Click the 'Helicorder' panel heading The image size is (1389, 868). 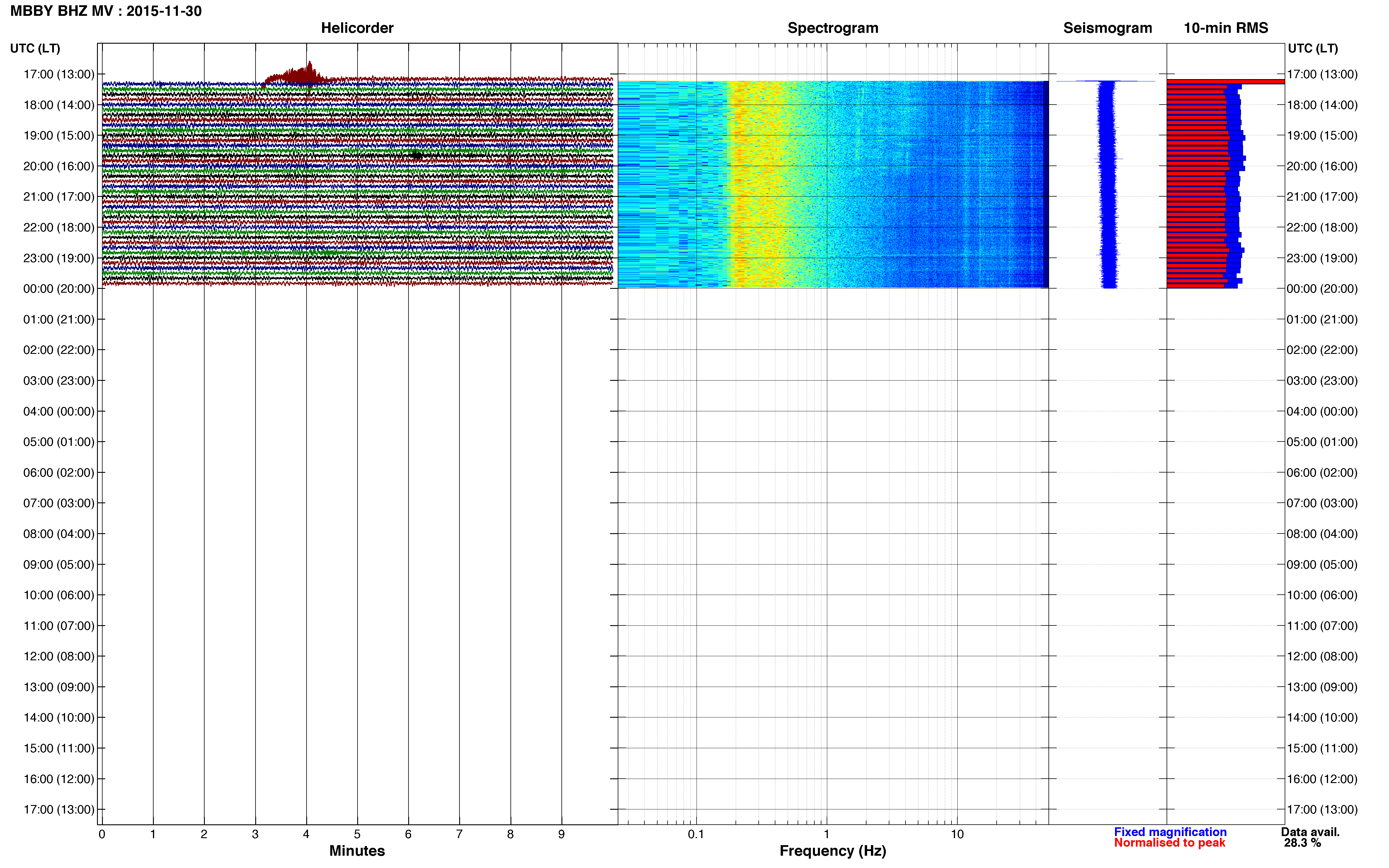point(357,28)
